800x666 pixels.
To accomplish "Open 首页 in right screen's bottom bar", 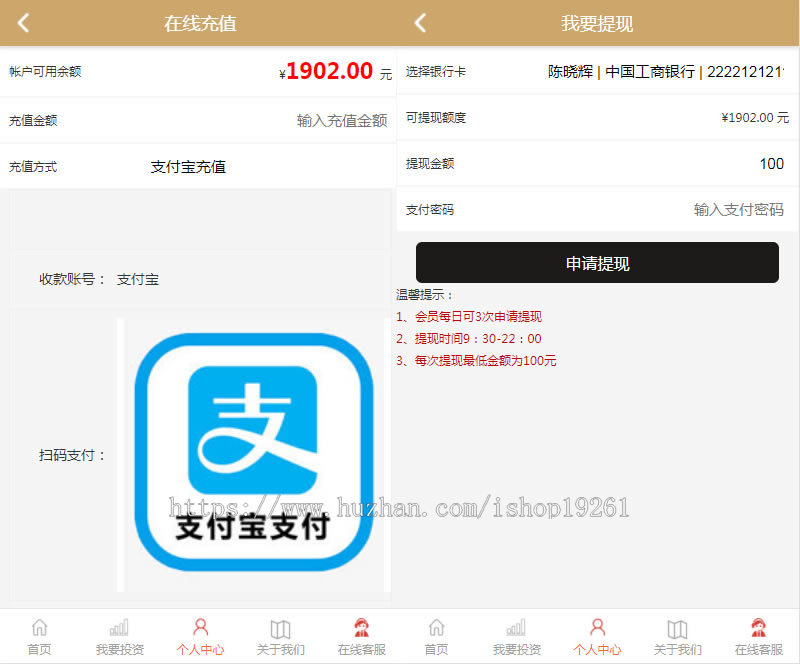I will pos(436,637).
